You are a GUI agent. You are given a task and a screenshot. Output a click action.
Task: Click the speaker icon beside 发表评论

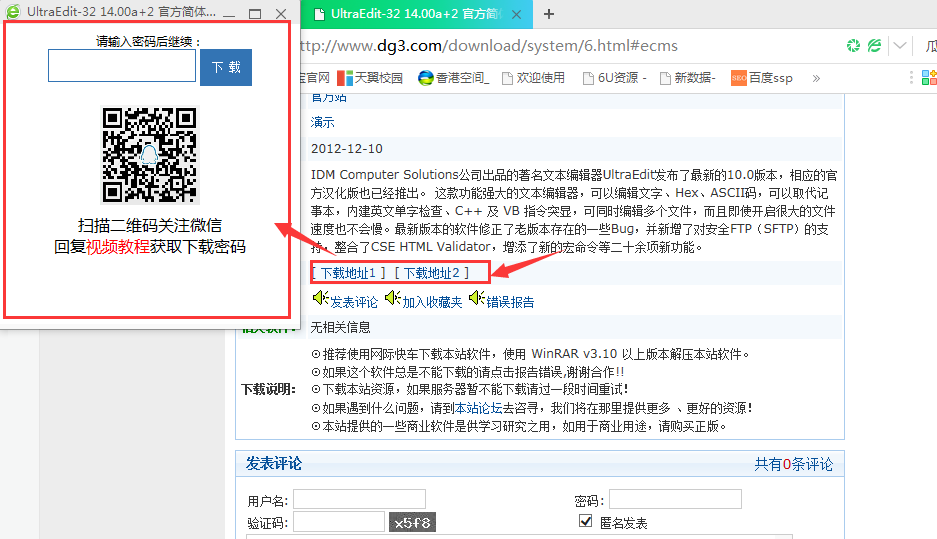click(x=320, y=298)
